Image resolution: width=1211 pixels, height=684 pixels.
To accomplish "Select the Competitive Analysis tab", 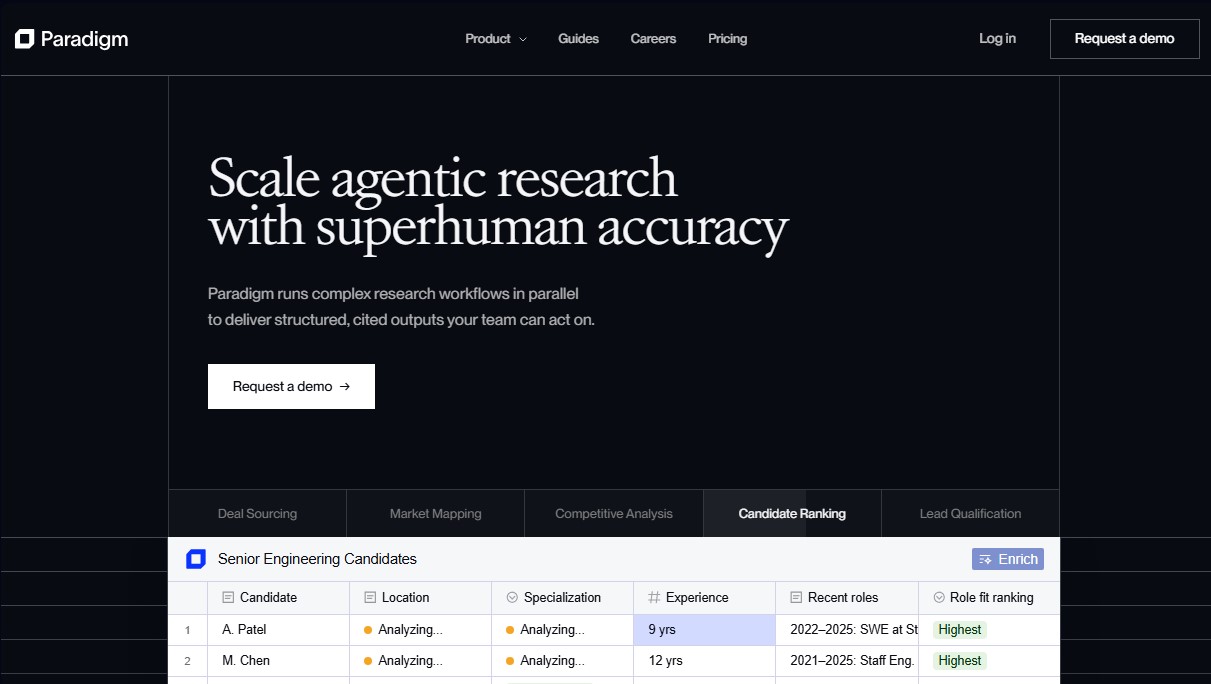I will pyautogui.click(x=614, y=513).
